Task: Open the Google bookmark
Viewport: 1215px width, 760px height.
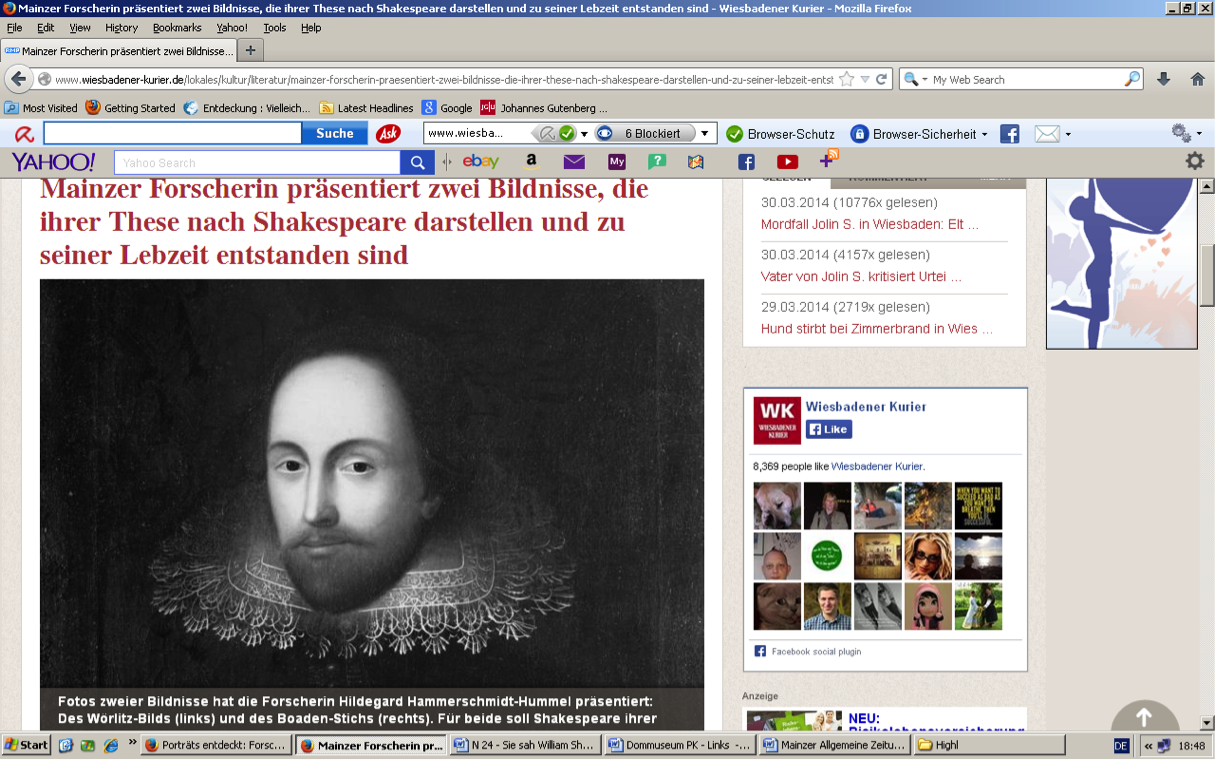Action: (447, 108)
